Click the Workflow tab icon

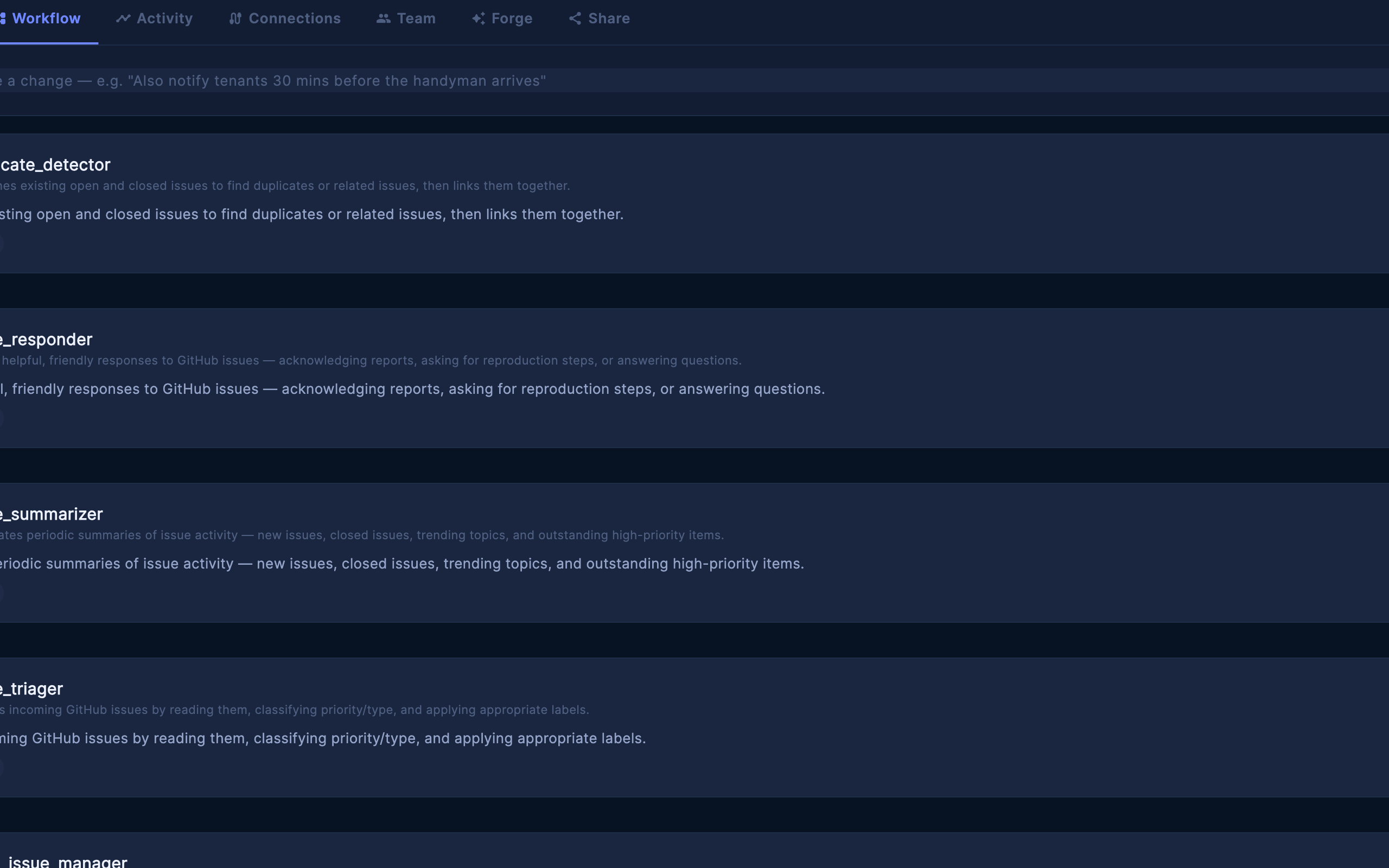tap(3, 18)
